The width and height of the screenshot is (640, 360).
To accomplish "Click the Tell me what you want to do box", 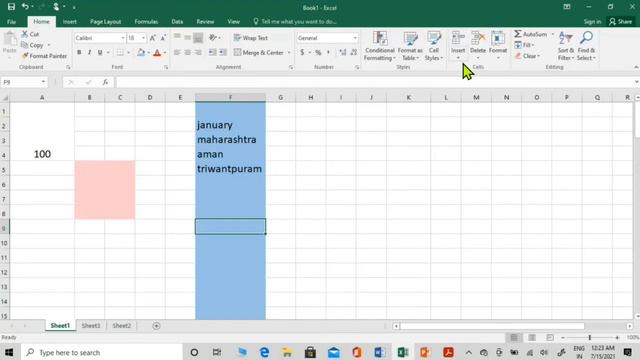I will 295,22.
